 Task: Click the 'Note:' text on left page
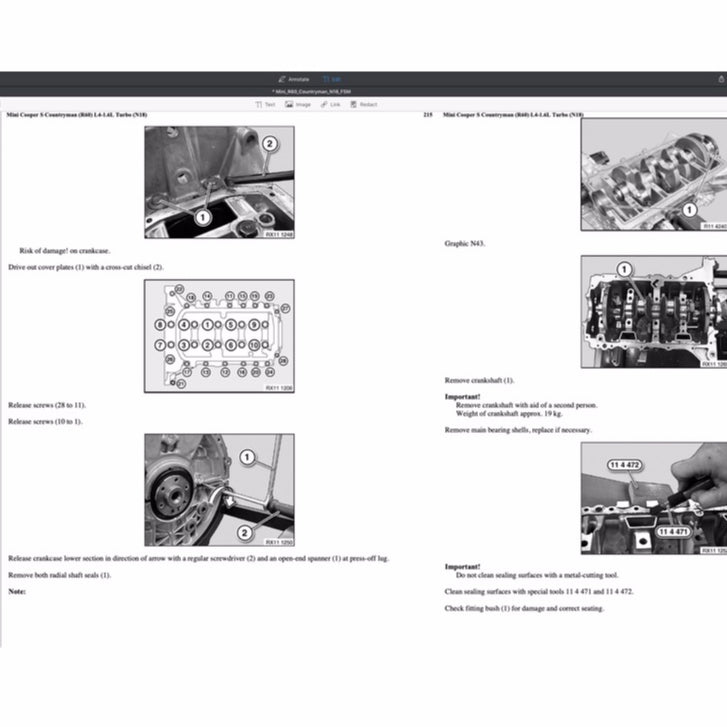[16, 591]
